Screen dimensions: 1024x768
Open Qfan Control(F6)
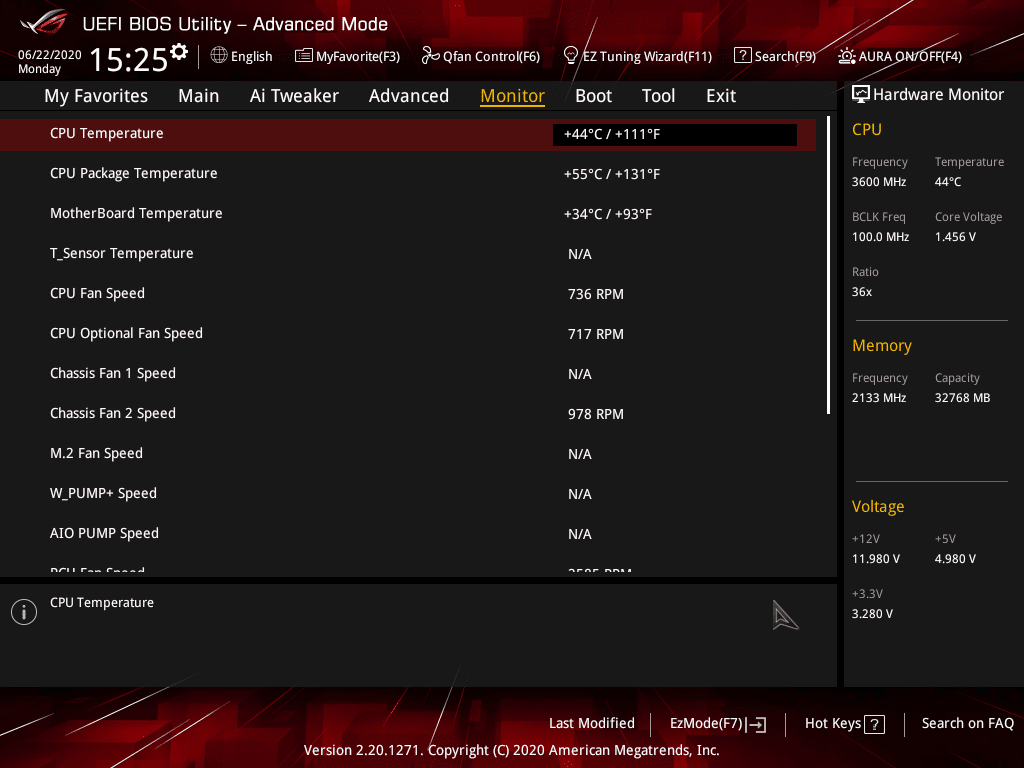(491, 56)
